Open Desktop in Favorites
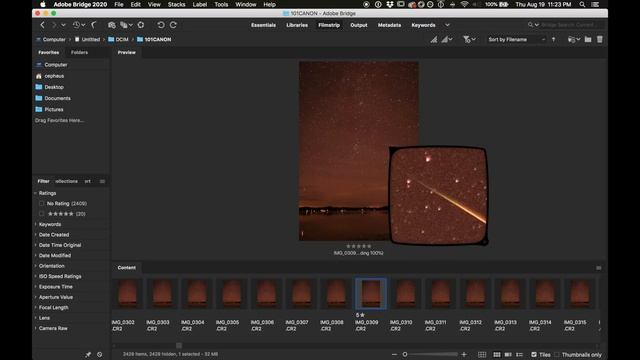Viewport: 640px width, 360px height. coord(54,87)
